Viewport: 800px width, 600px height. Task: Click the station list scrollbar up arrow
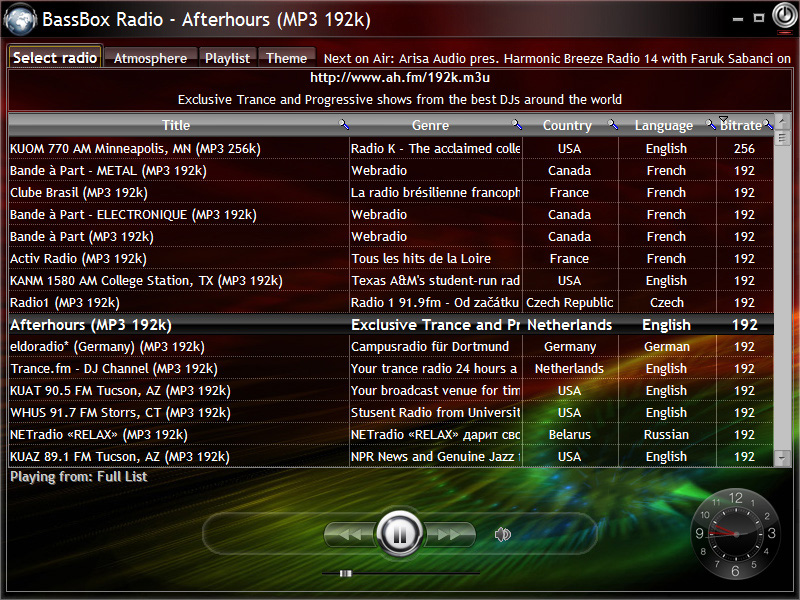coord(782,121)
